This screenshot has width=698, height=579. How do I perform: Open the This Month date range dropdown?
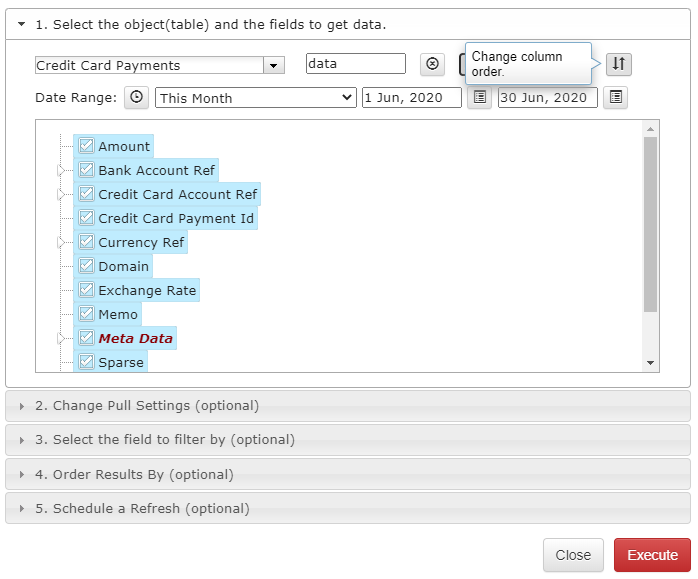(256, 98)
